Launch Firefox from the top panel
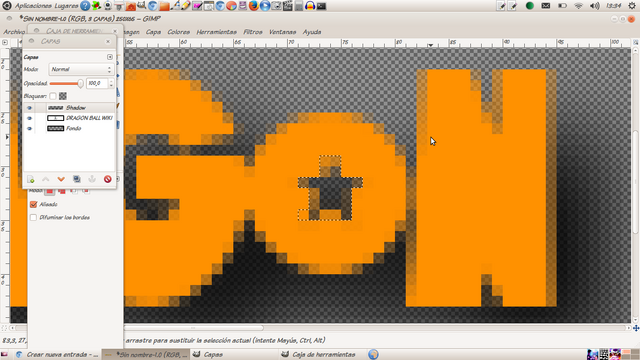 253,6
